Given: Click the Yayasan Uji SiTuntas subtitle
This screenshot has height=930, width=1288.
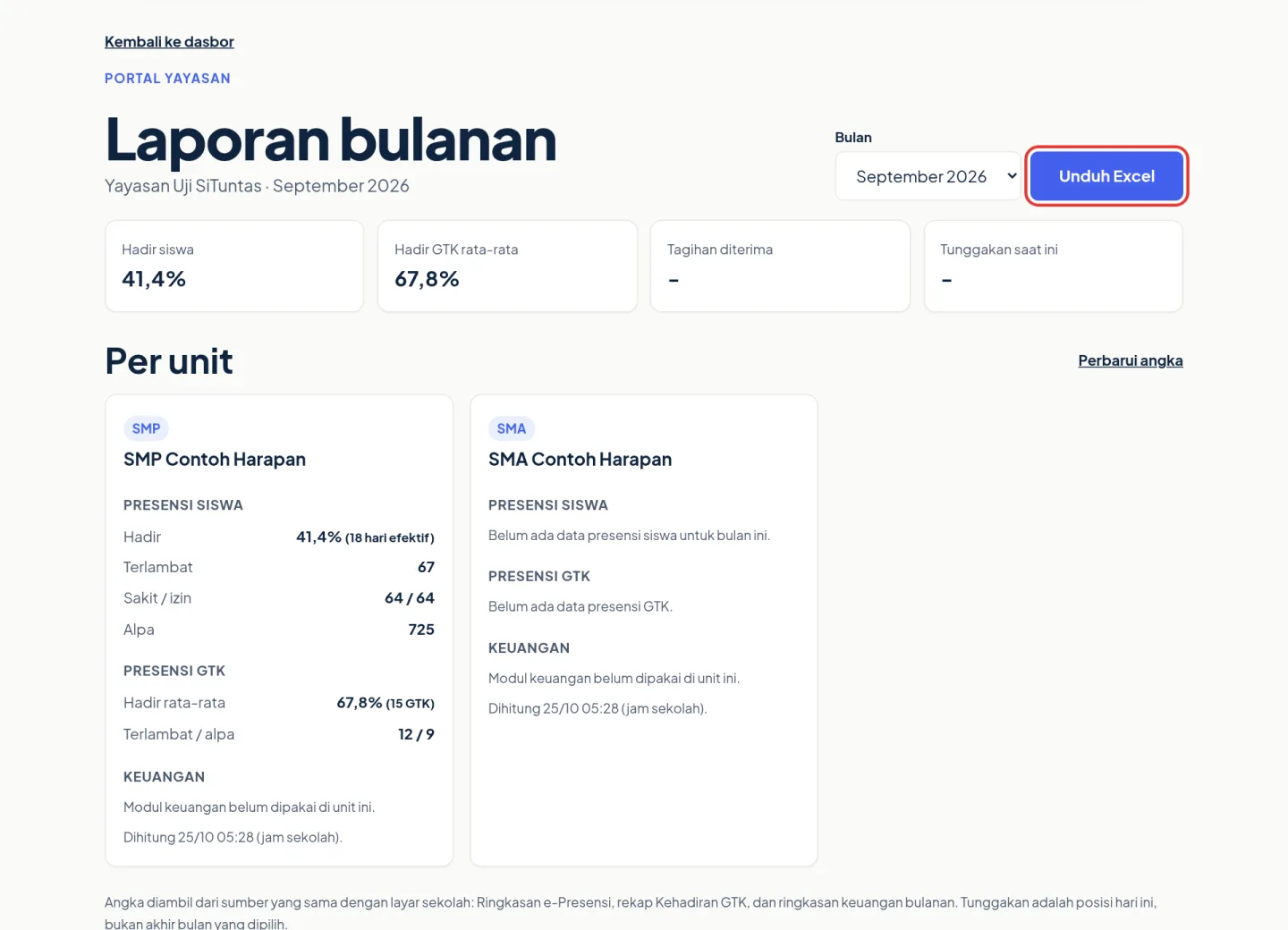Looking at the screenshot, I should click(257, 186).
